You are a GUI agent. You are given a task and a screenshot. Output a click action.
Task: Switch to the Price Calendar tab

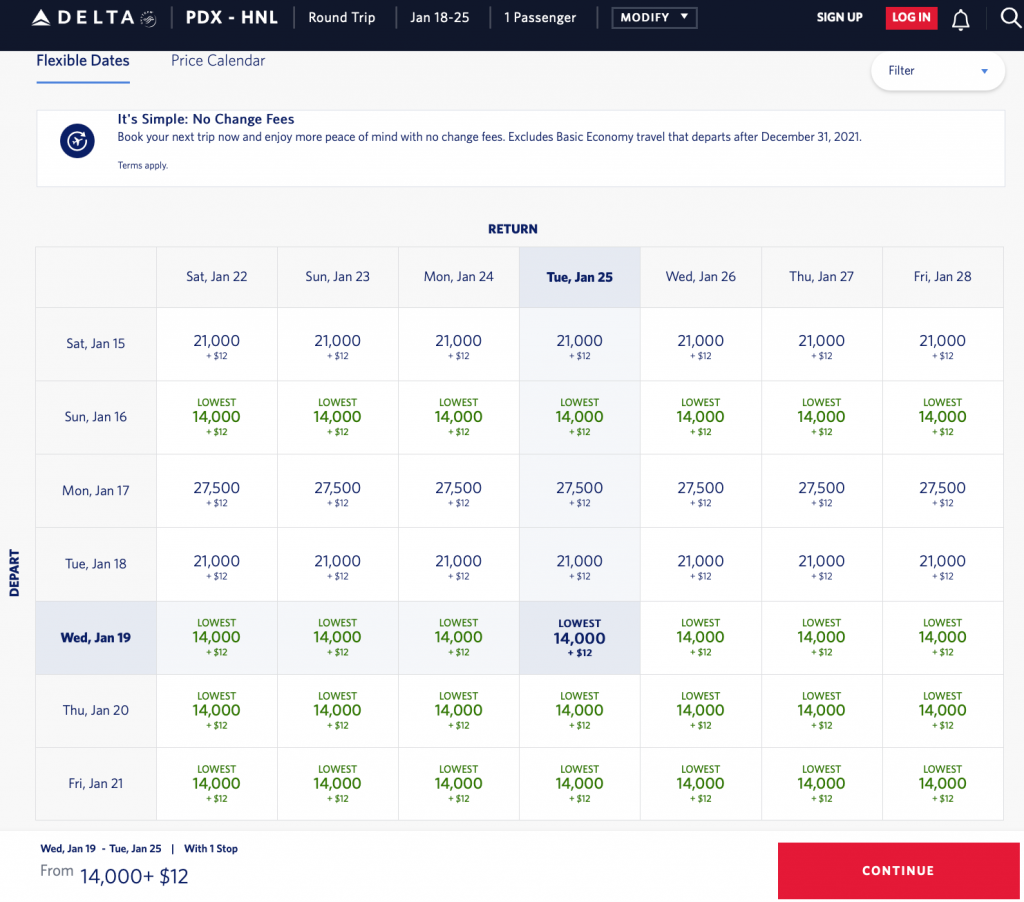pos(218,61)
